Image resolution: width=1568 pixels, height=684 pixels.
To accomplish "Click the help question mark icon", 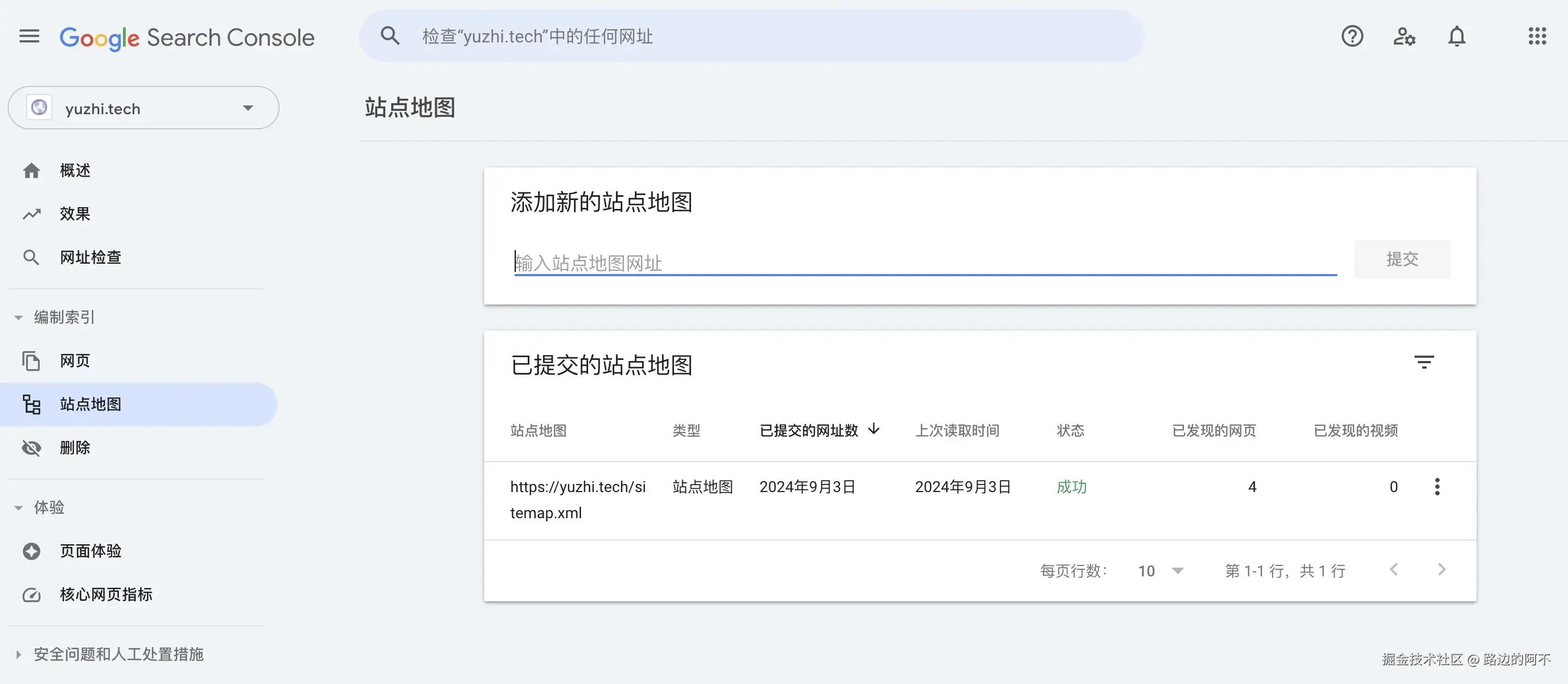I will click(x=1352, y=36).
